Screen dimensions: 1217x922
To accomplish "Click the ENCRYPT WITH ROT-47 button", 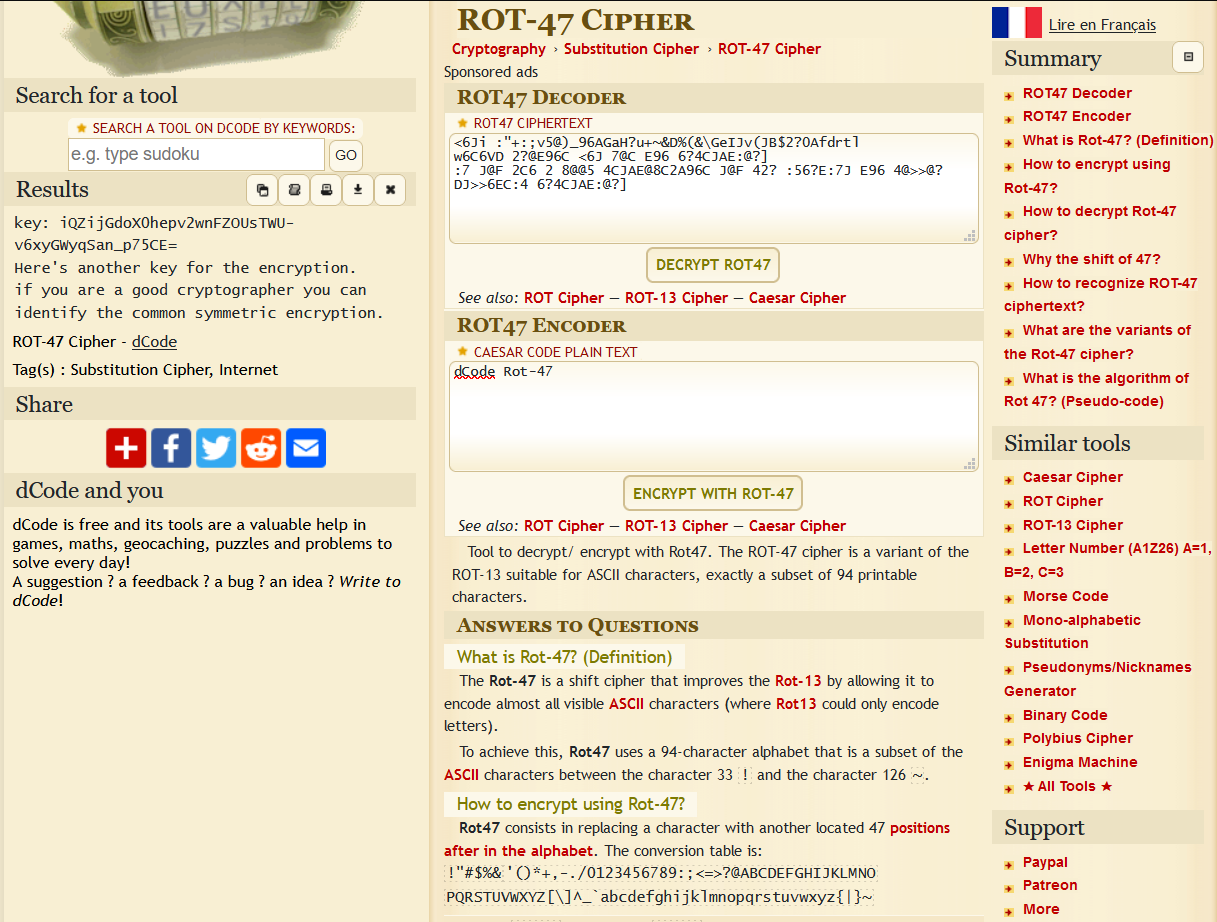I will coord(713,493).
